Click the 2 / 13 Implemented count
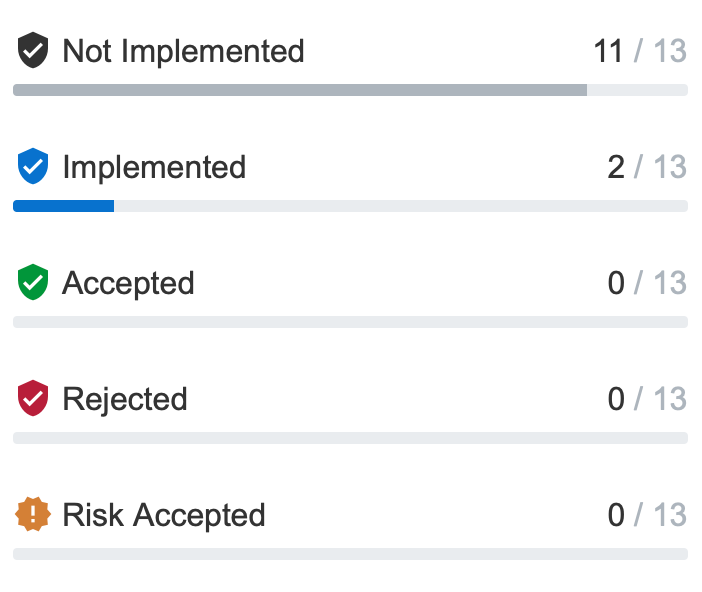 point(647,167)
